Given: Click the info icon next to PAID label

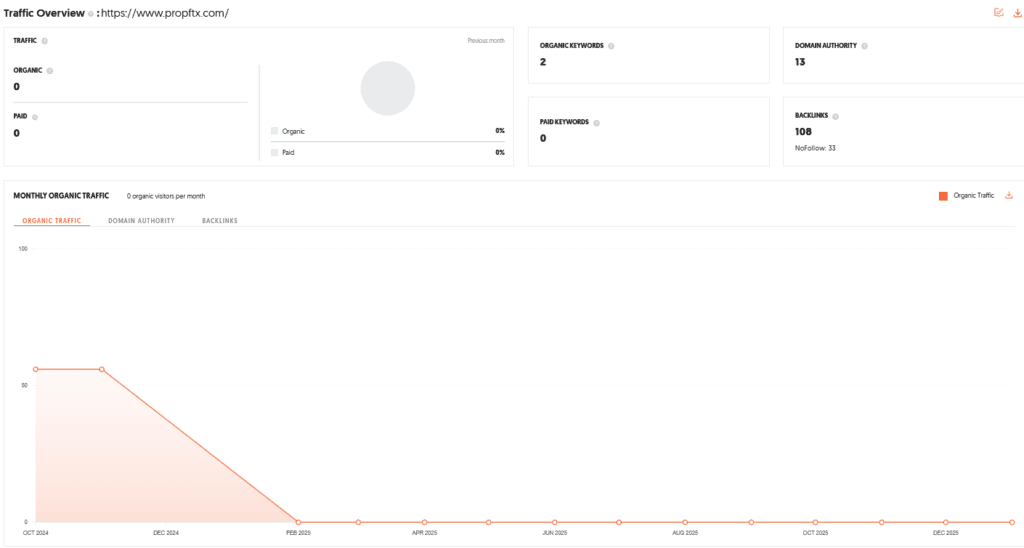Looking at the screenshot, I should point(35,117).
